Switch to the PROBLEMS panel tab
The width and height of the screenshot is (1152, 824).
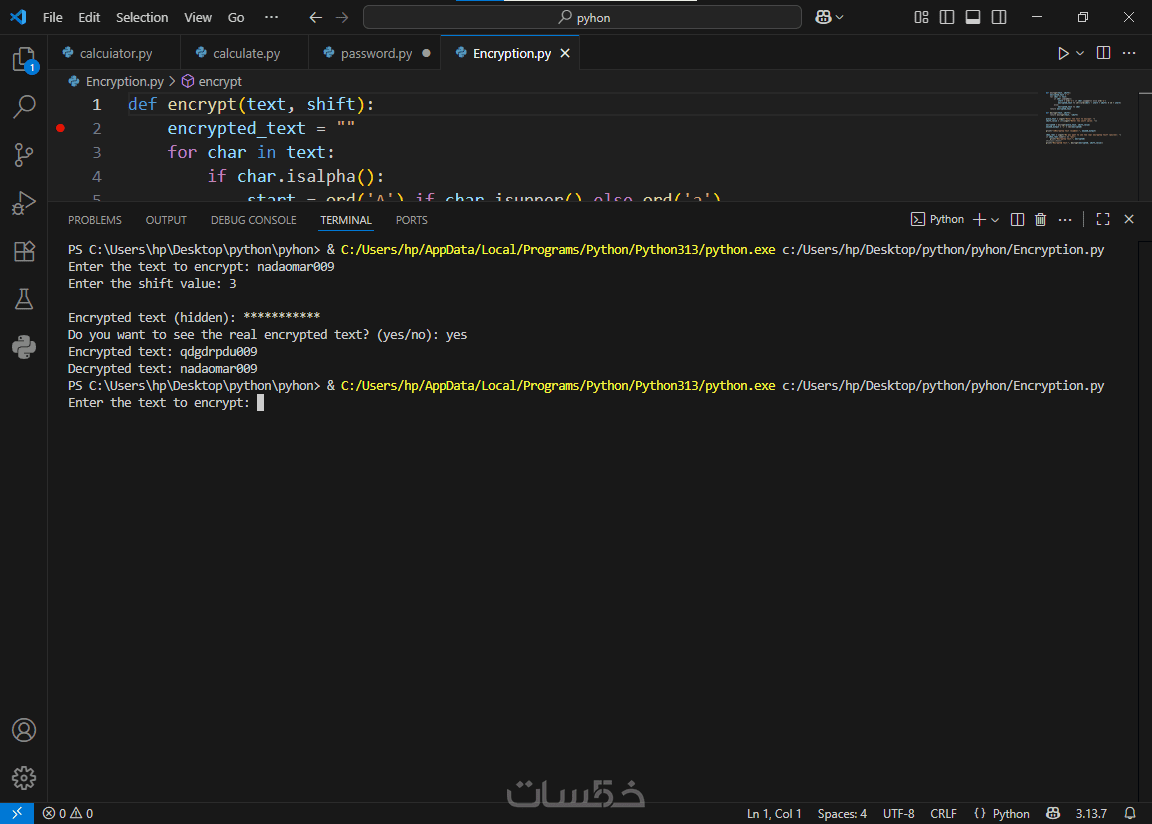[x=95, y=220]
